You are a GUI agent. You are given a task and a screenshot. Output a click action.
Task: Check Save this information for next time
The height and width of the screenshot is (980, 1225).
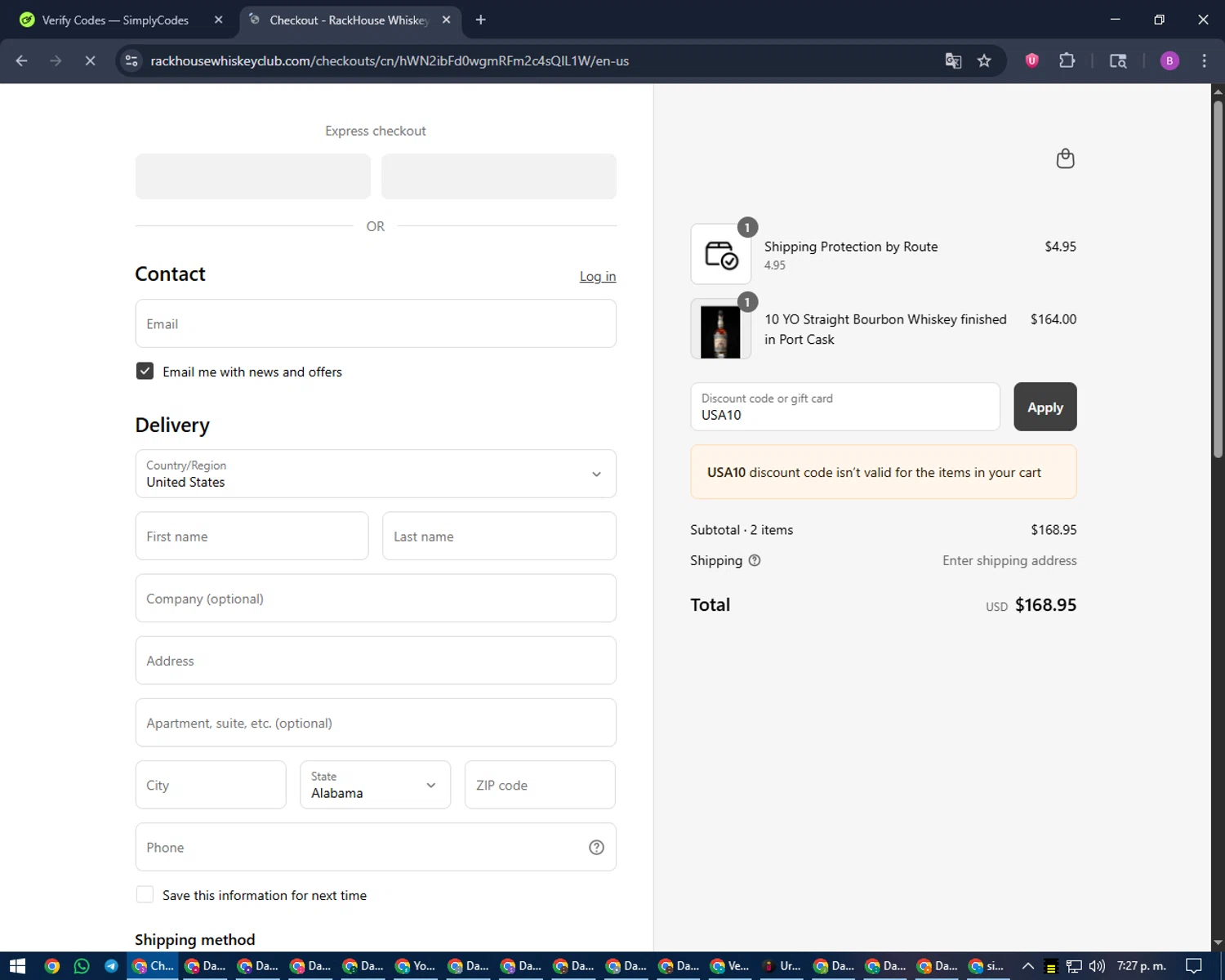pyautogui.click(x=145, y=894)
